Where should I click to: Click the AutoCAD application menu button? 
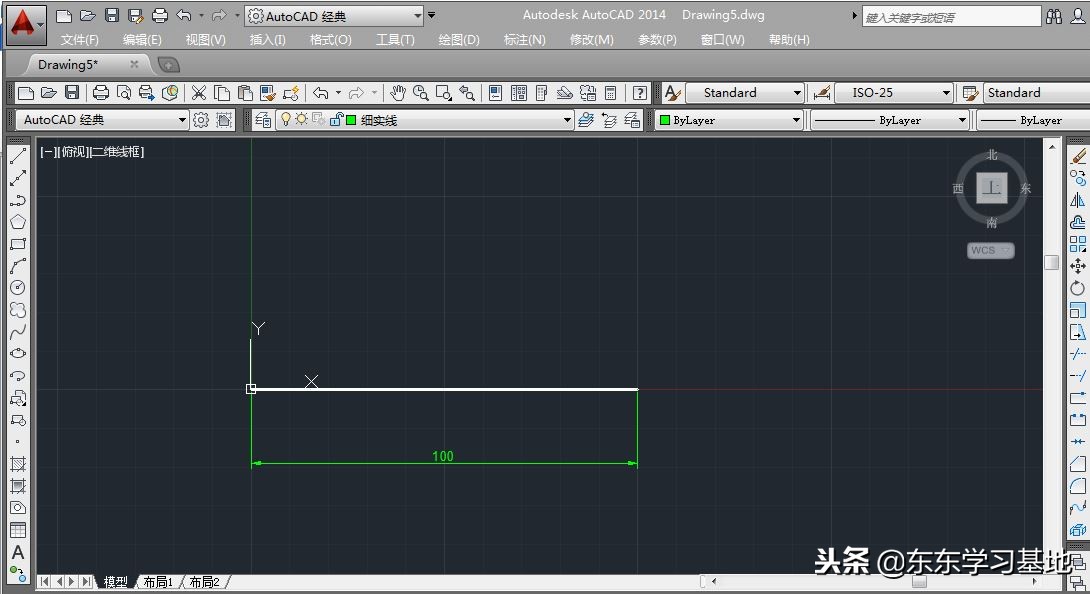coord(25,24)
